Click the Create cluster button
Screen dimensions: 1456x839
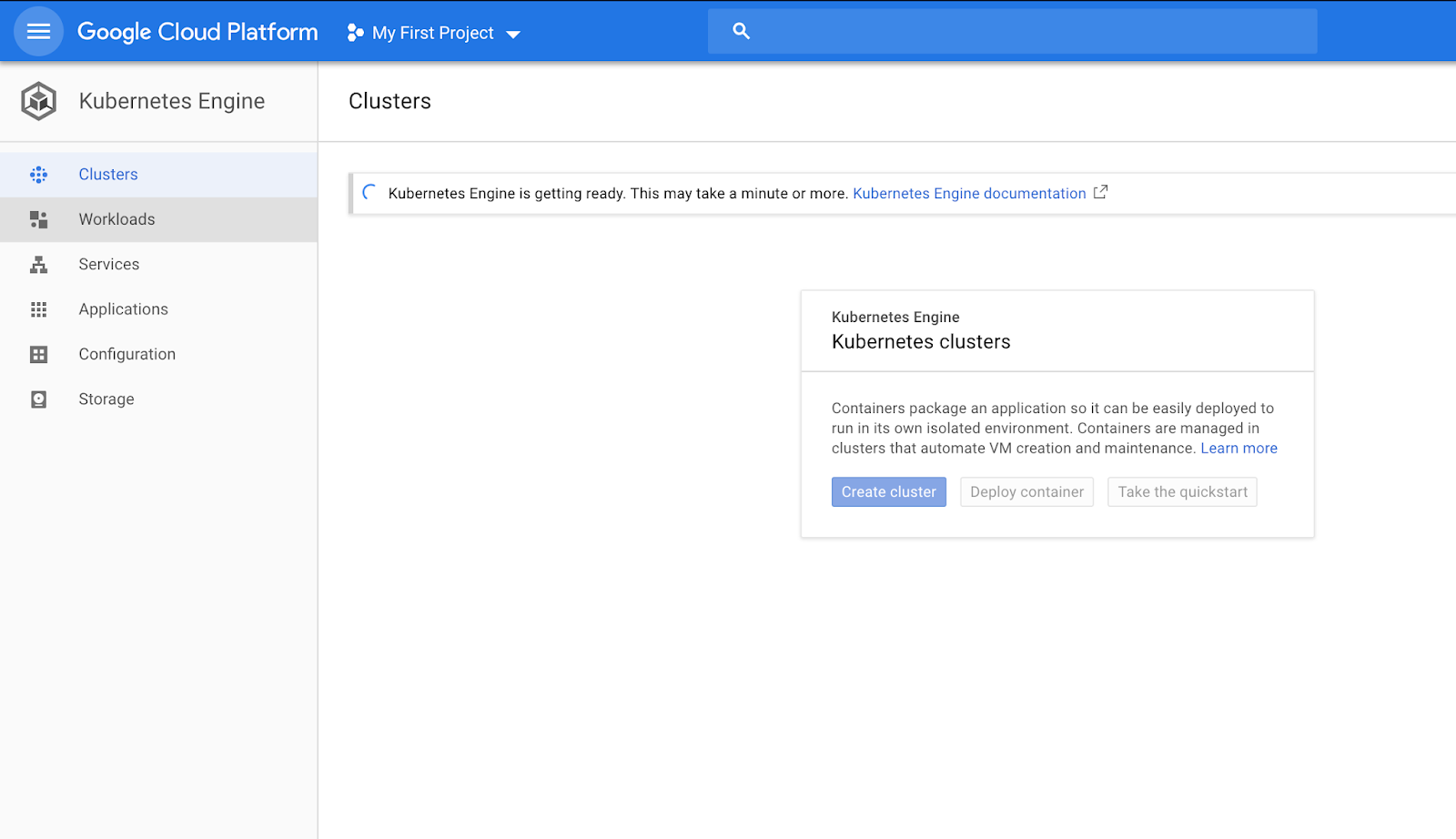pyautogui.click(x=889, y=492)
